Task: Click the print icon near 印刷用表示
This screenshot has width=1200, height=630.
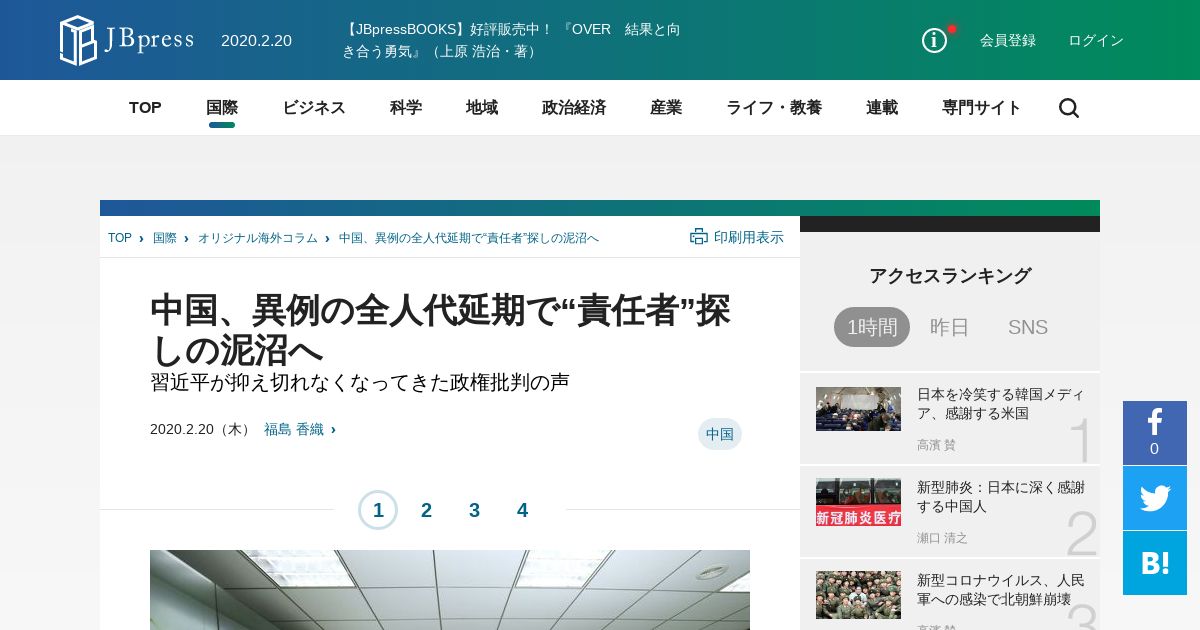Action: [699, 237]
